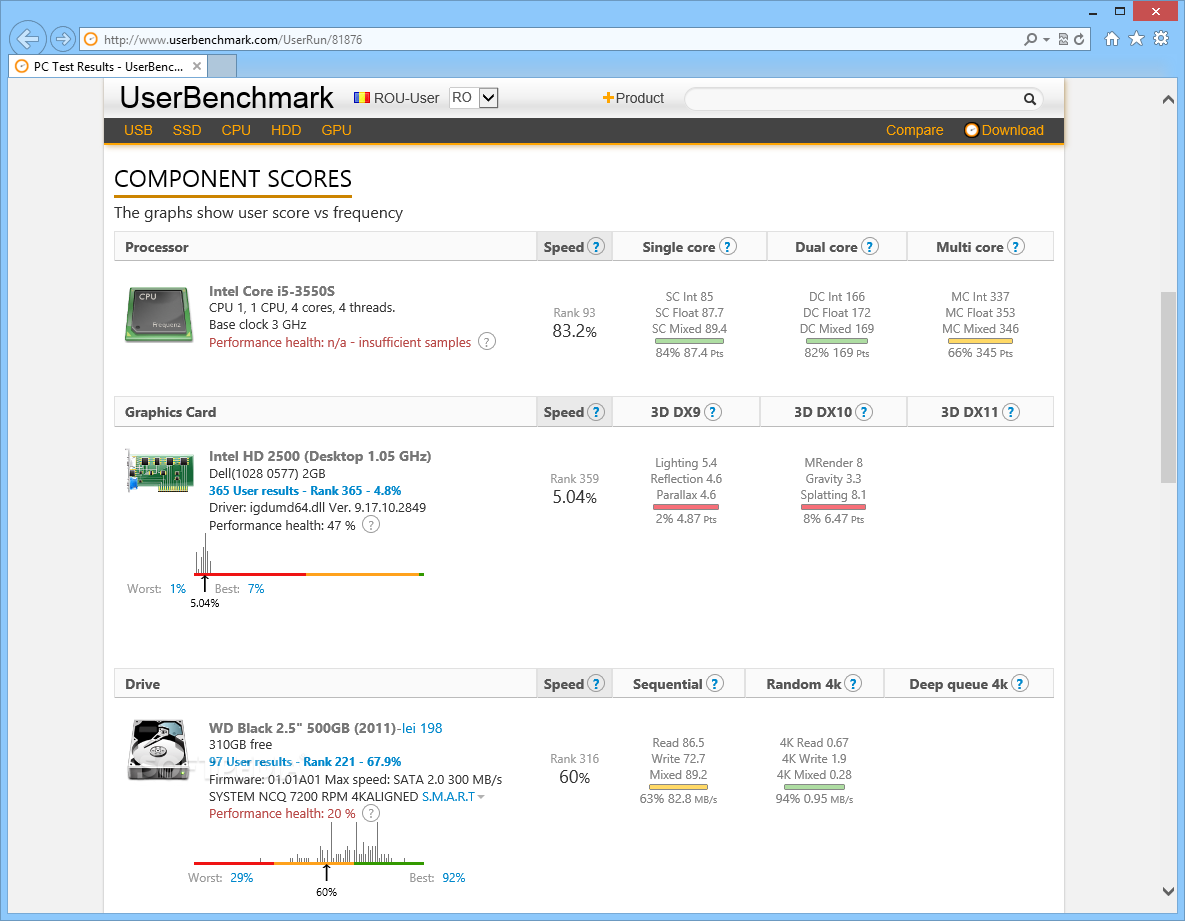Open the HDD menu item
1185x921 pixels.
click(x=286, y=130)
